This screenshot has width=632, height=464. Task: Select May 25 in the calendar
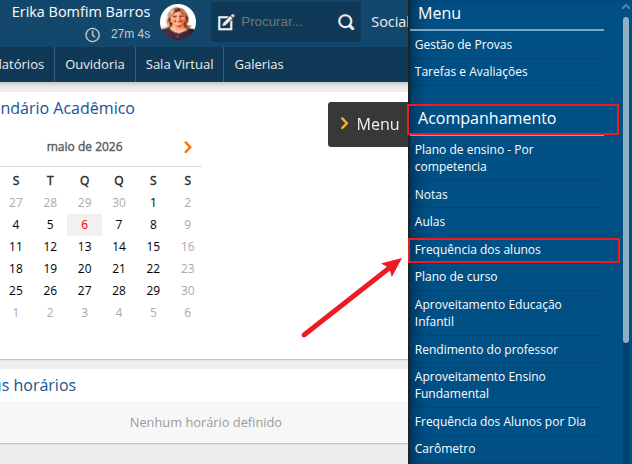coord(16,291)
